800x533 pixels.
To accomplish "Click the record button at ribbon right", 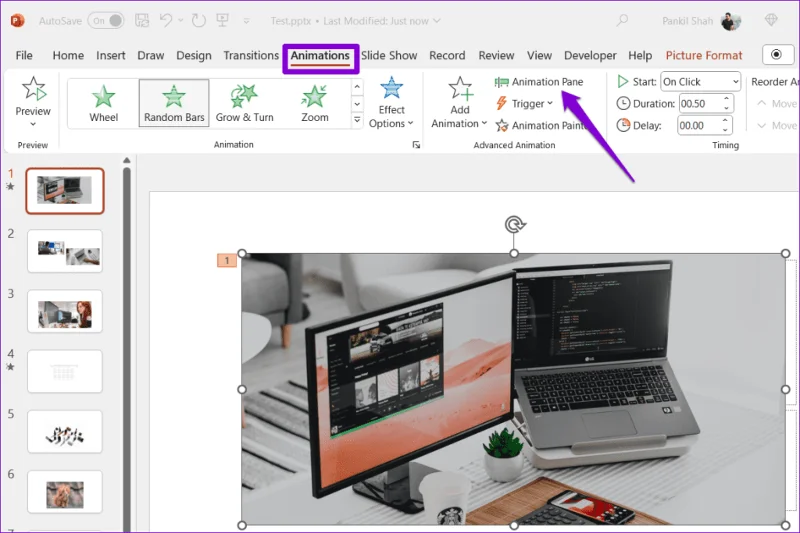I will [777, 55].
